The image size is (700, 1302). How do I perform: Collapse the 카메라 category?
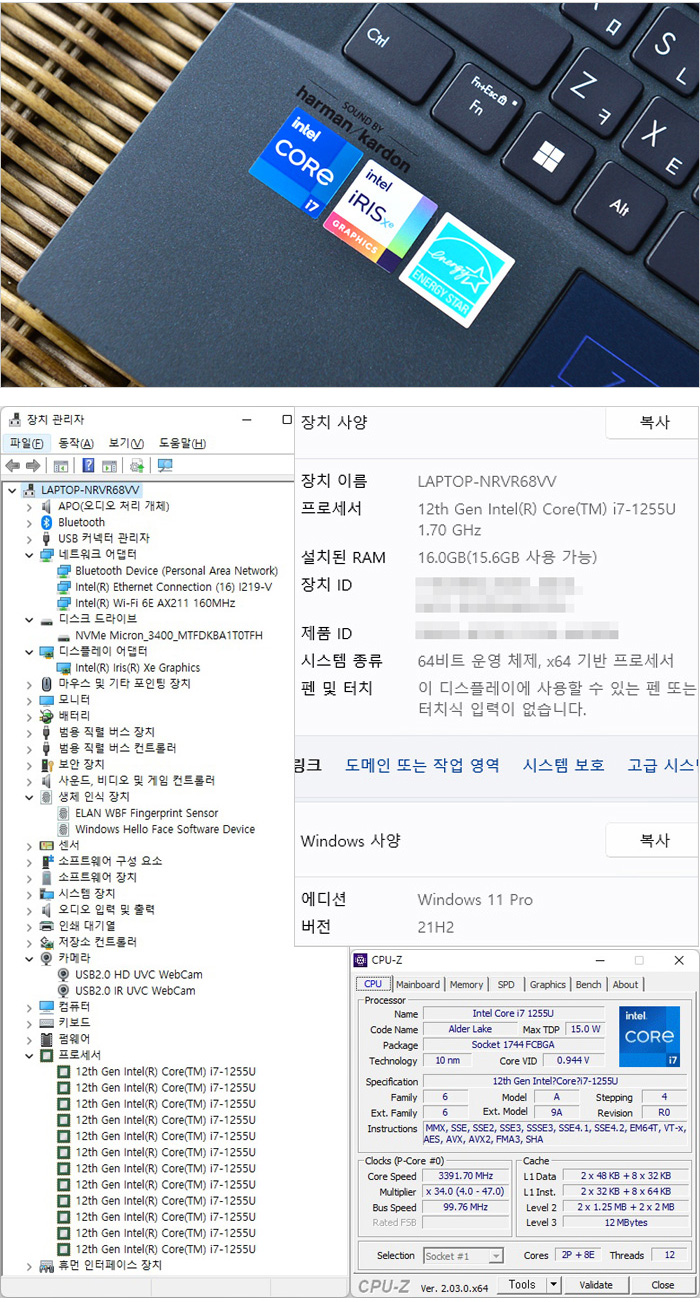coord(30,958)
